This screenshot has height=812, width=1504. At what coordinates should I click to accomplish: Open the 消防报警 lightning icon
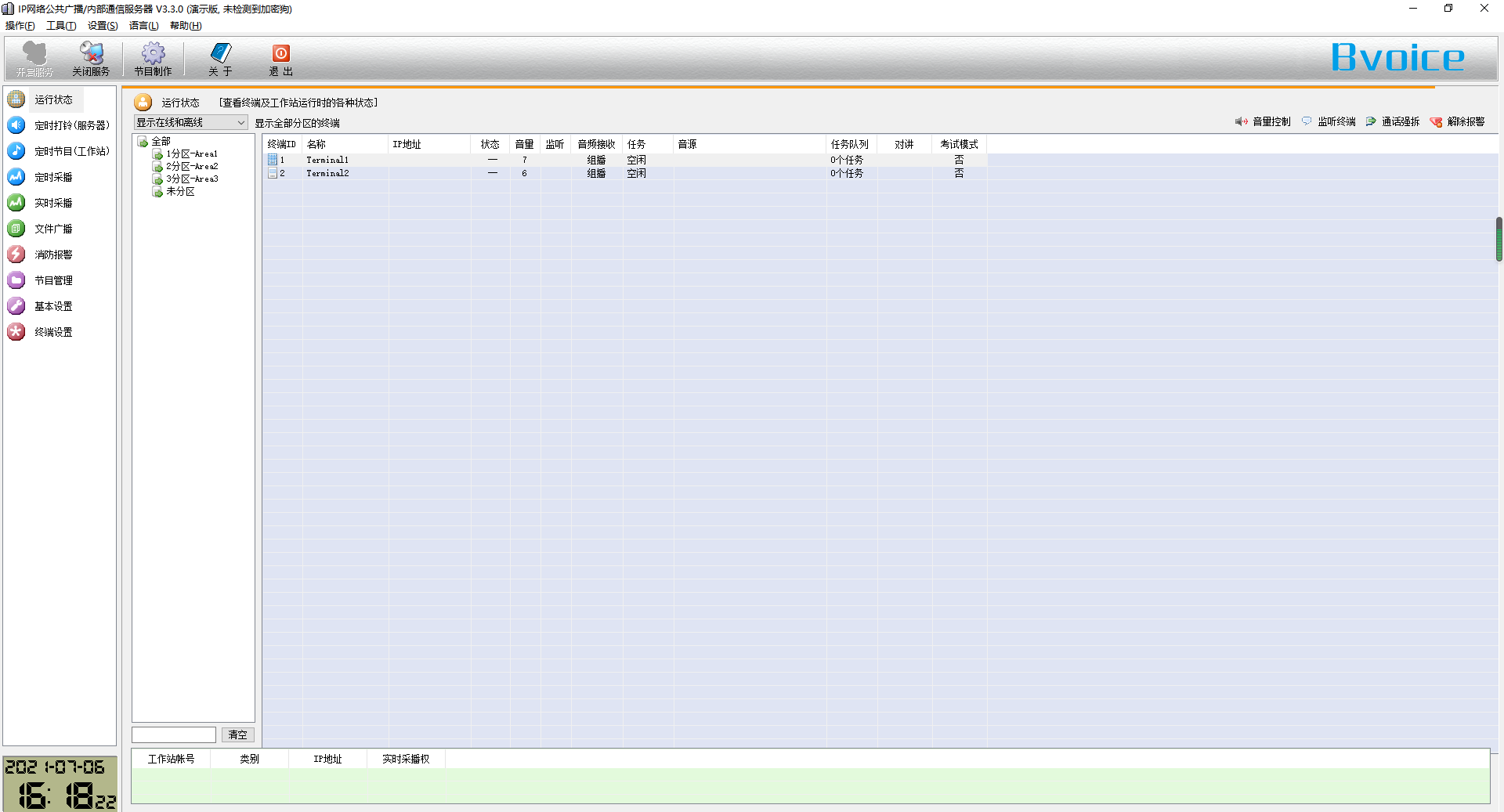click(16, 254)
